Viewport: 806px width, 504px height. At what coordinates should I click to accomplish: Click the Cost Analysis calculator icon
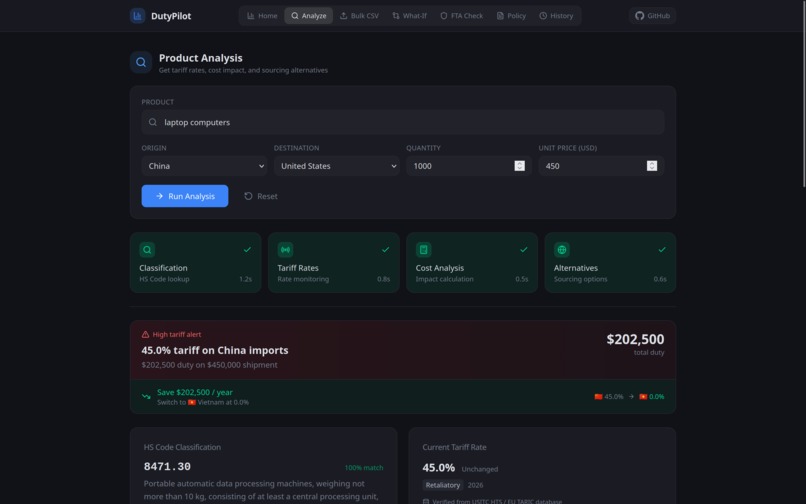[424, 250]
